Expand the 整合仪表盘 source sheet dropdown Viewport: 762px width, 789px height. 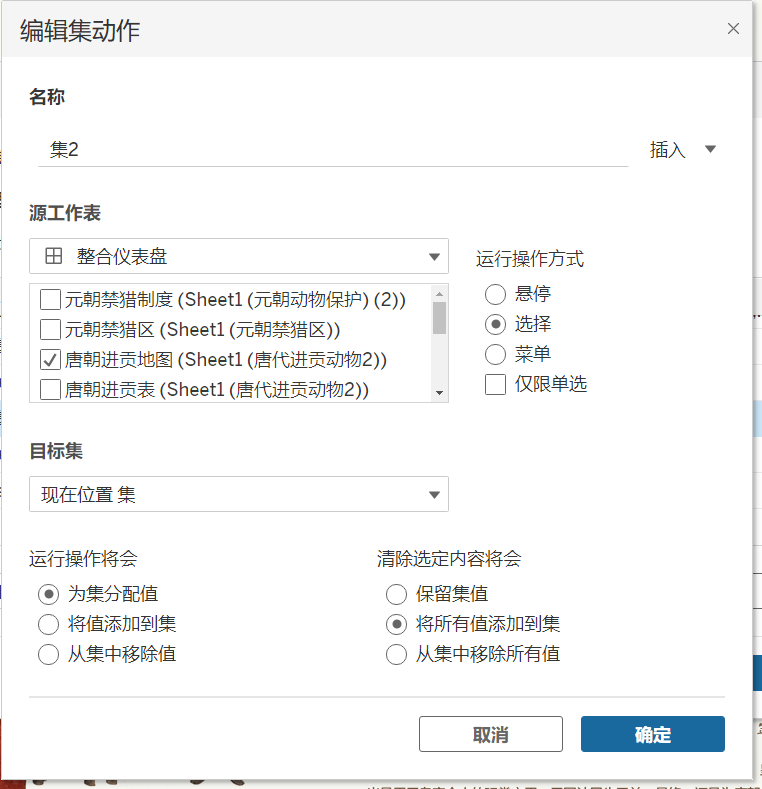coord(434,257)
